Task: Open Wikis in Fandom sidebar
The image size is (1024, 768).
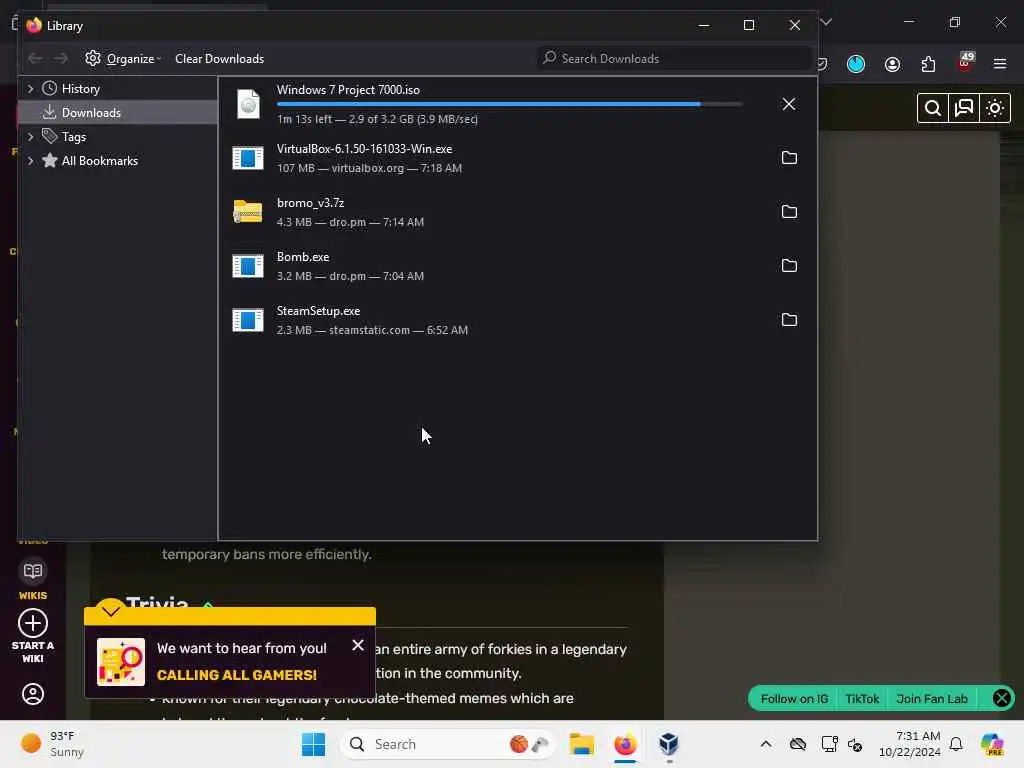Action: [33, 580]
